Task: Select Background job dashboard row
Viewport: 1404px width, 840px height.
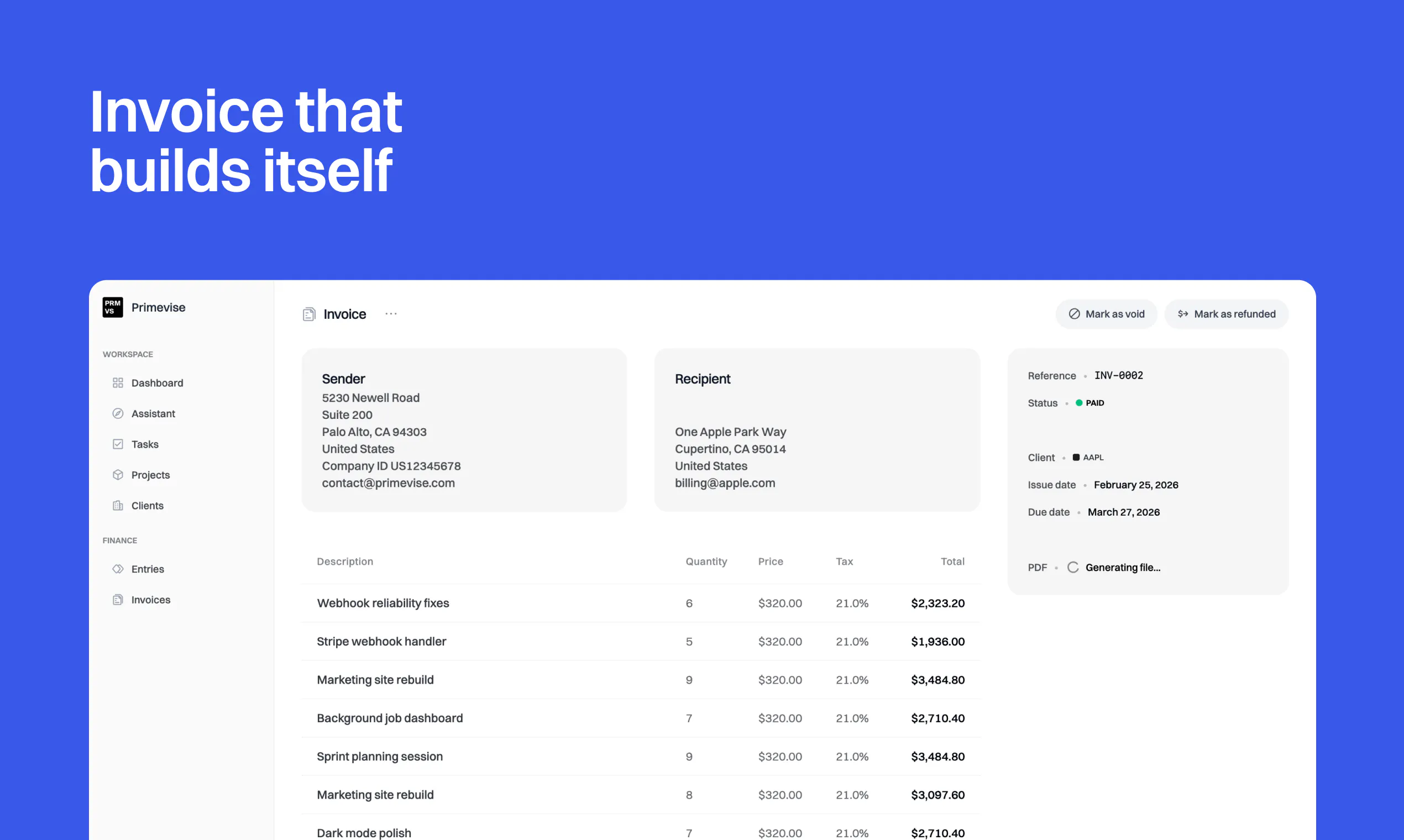Action: coord(640,718)
